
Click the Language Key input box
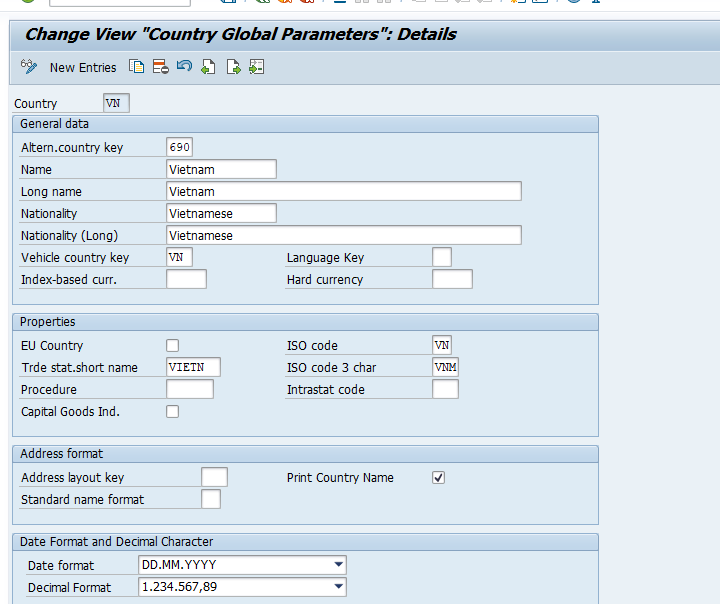pyautogui.click(x=442, y=257)
